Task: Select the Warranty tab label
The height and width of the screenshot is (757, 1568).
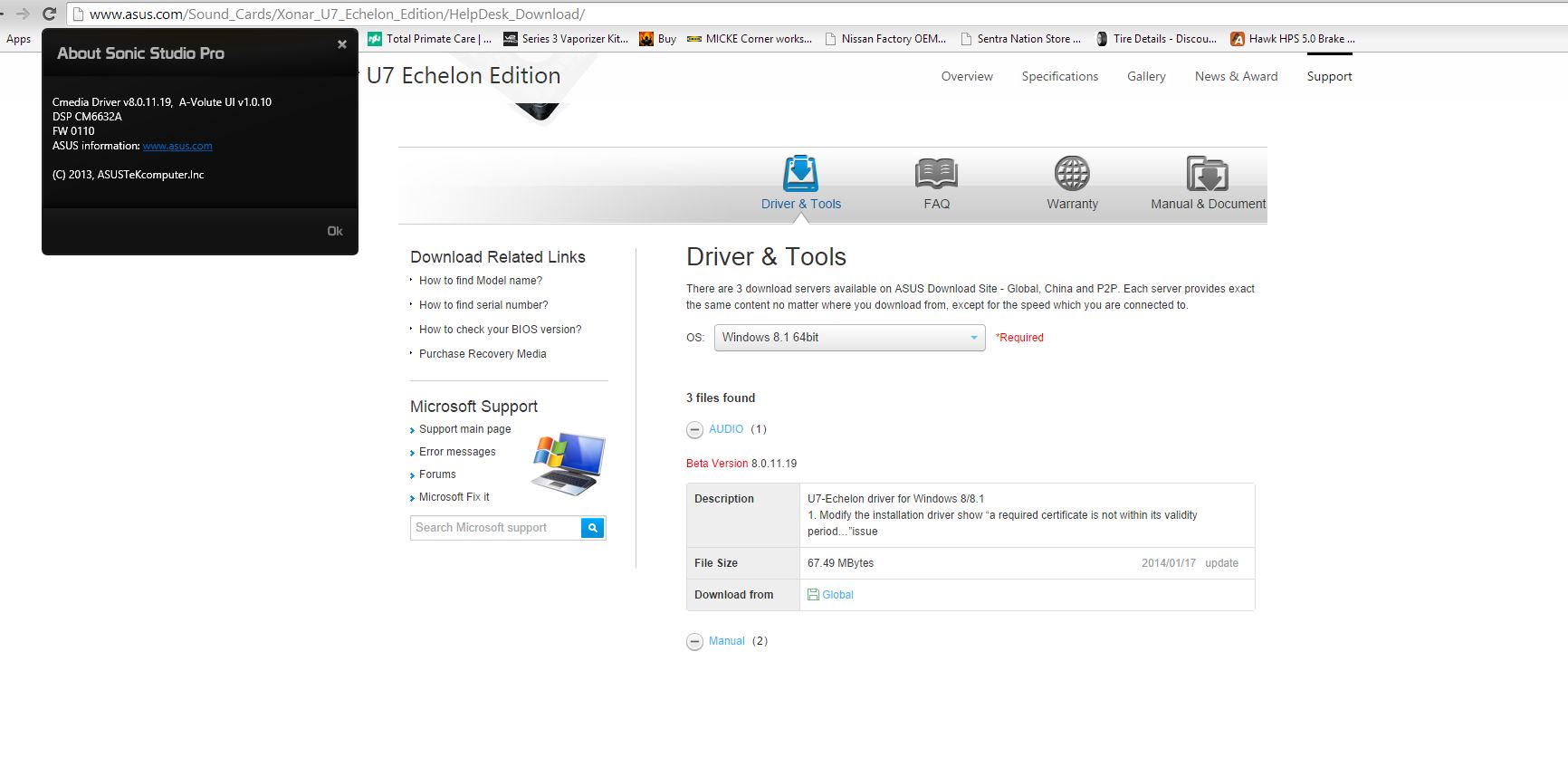Action: (1072, 204)
